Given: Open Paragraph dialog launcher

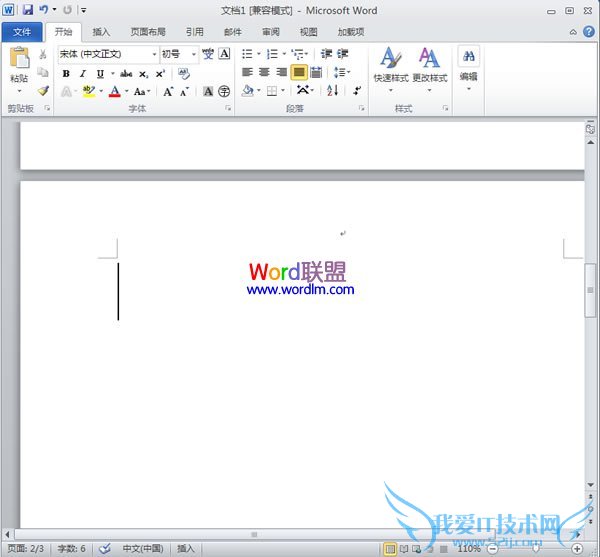Looking at the screenshot, I should (362, 108).
